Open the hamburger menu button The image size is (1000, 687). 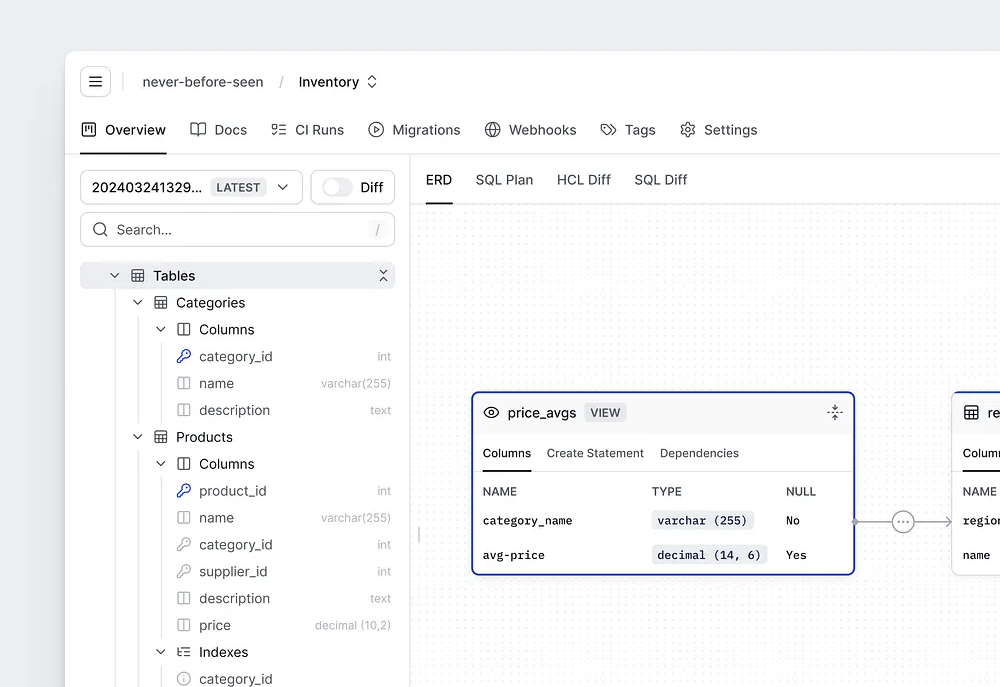96,82
